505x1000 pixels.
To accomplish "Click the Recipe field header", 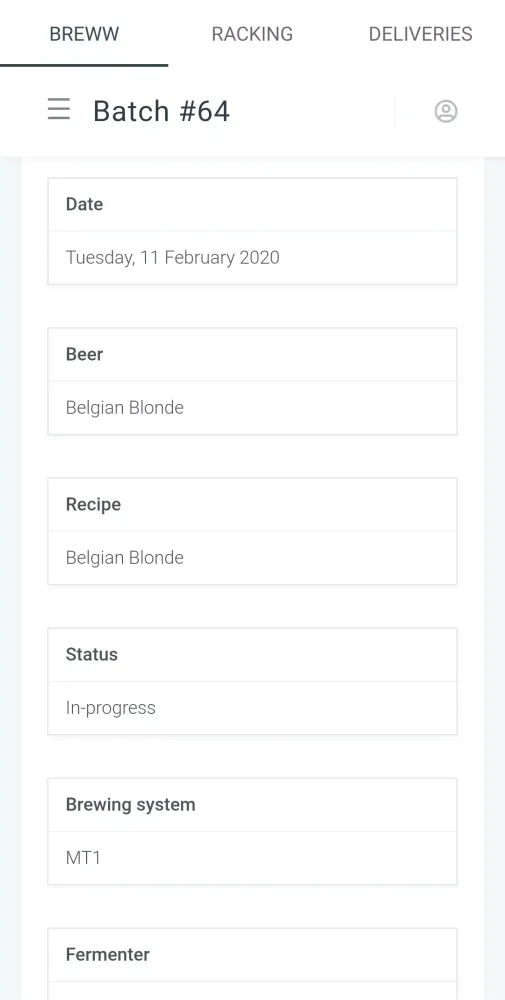I will [252, 504].
